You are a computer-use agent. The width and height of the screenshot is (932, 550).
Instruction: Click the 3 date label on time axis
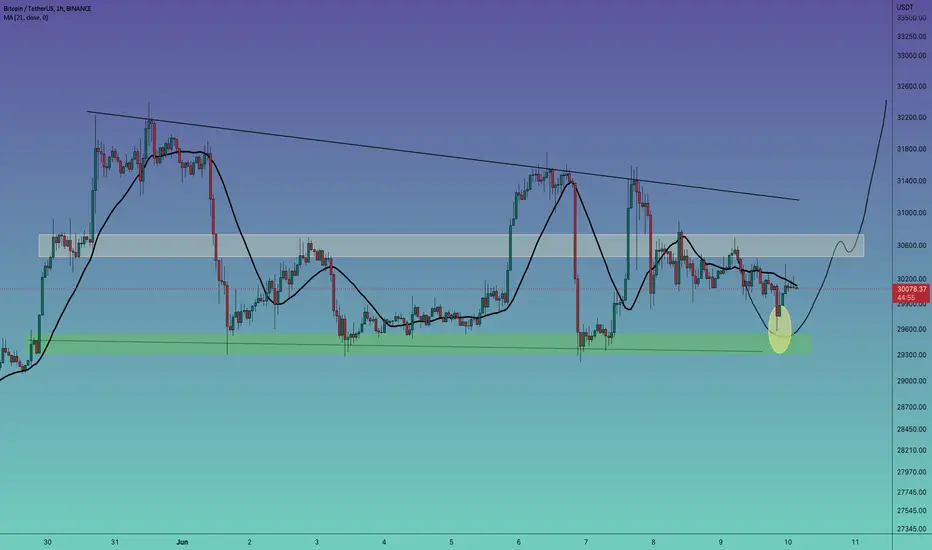tap(317, 542)
